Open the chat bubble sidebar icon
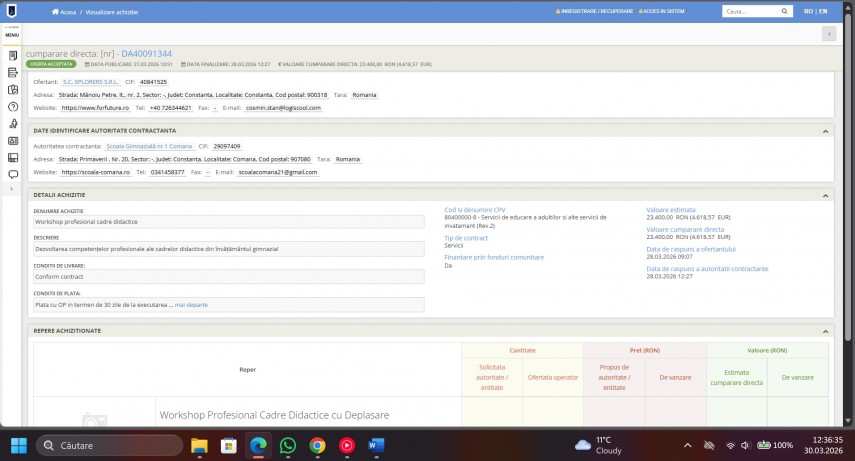 (x=13, y=173)
